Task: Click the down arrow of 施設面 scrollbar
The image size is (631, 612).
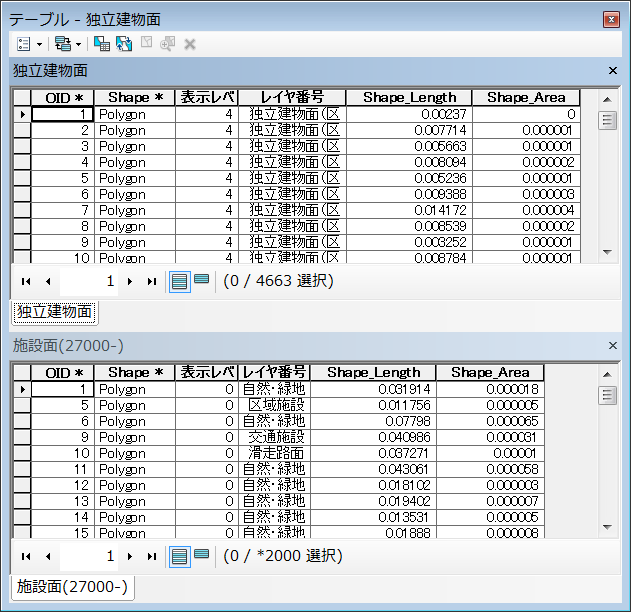Action: click(608, 527)
